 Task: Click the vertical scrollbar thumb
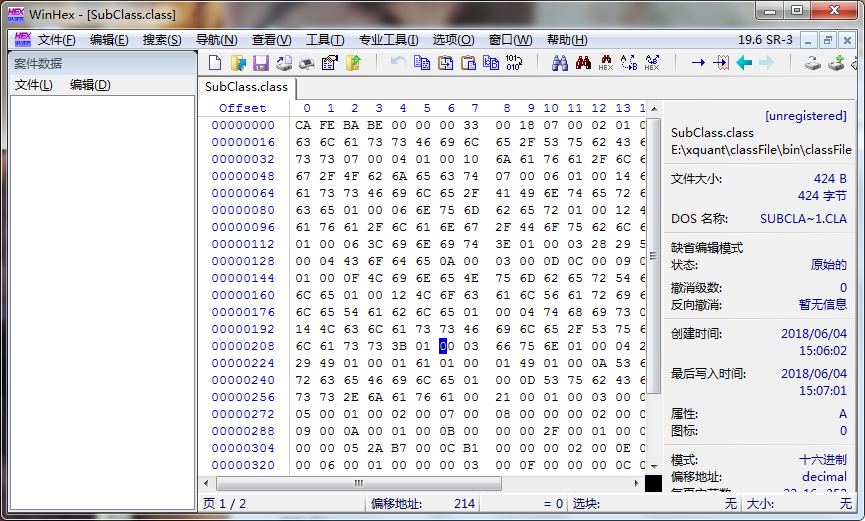tap(654, 256)
